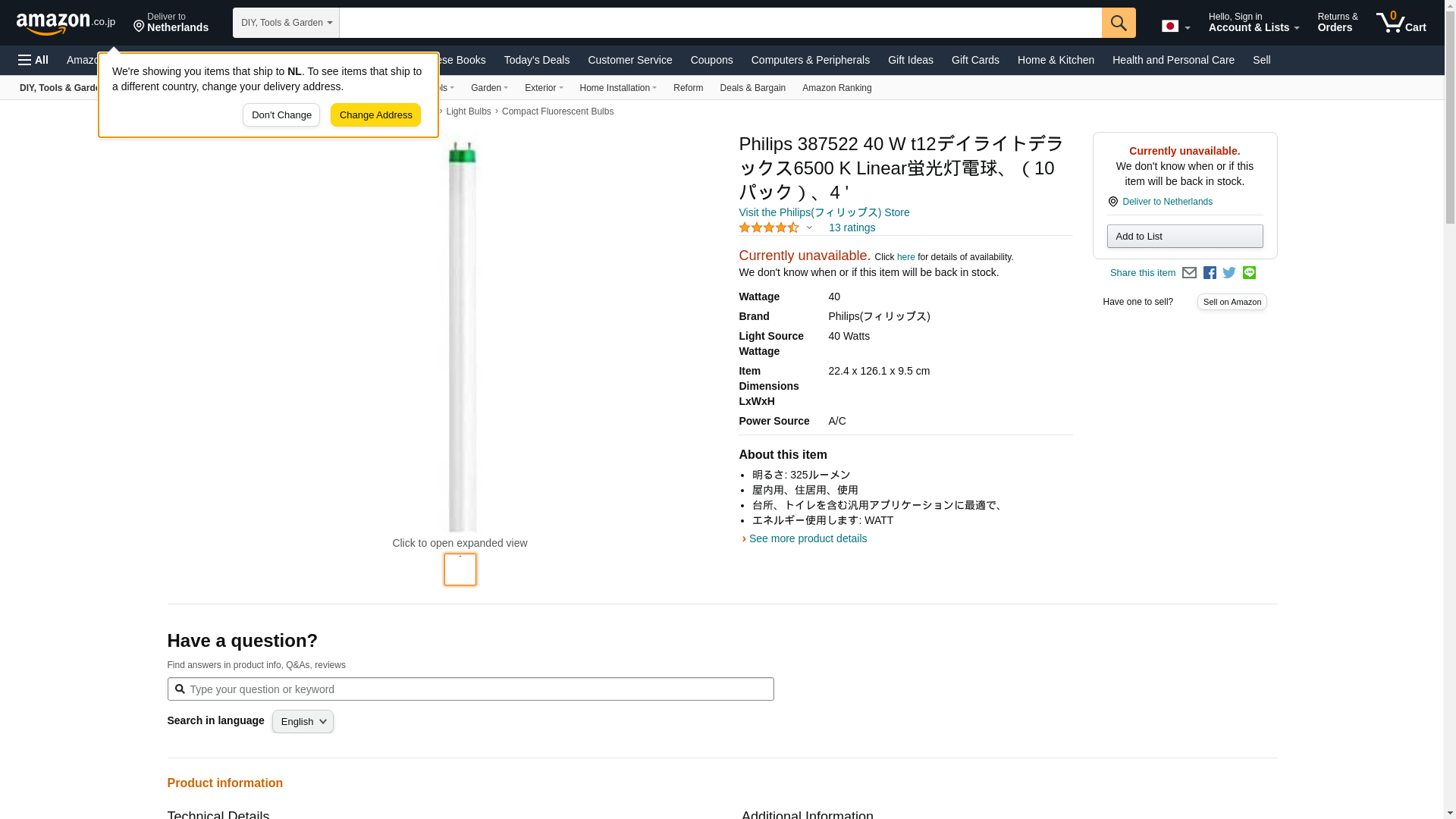
Task: Click the search magnifier button
Action: point(1118,23)
